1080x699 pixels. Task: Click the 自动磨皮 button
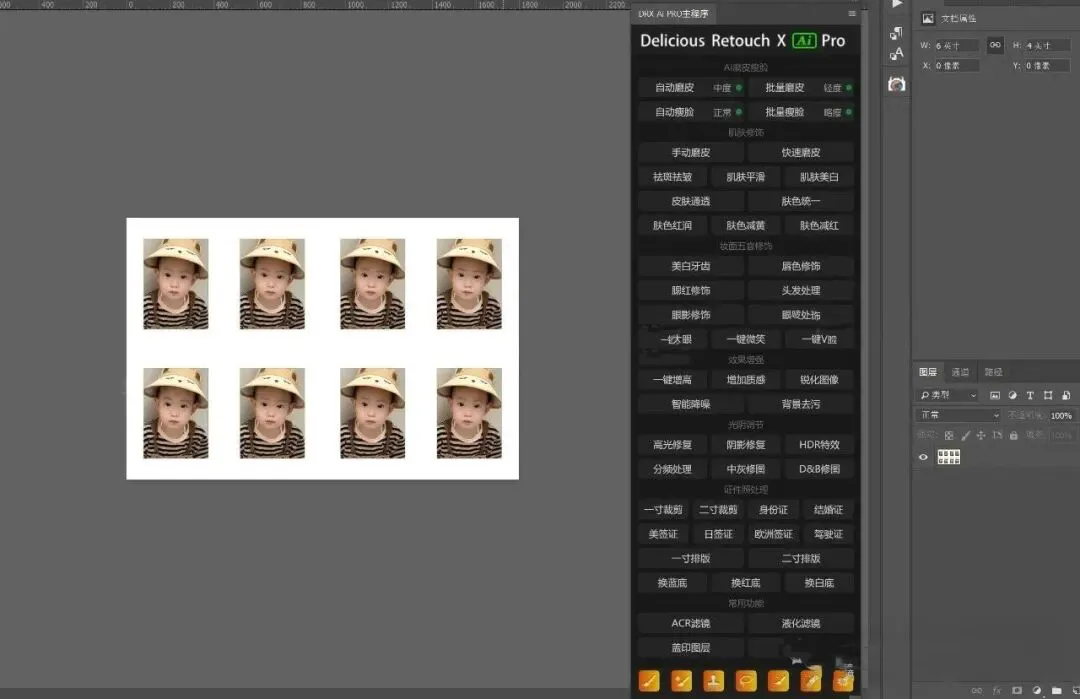(674, 88)
